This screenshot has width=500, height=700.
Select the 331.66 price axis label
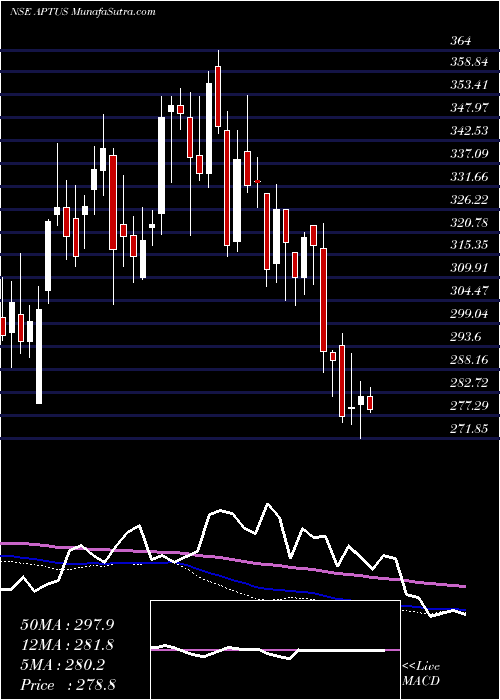[x=468, y=177]
